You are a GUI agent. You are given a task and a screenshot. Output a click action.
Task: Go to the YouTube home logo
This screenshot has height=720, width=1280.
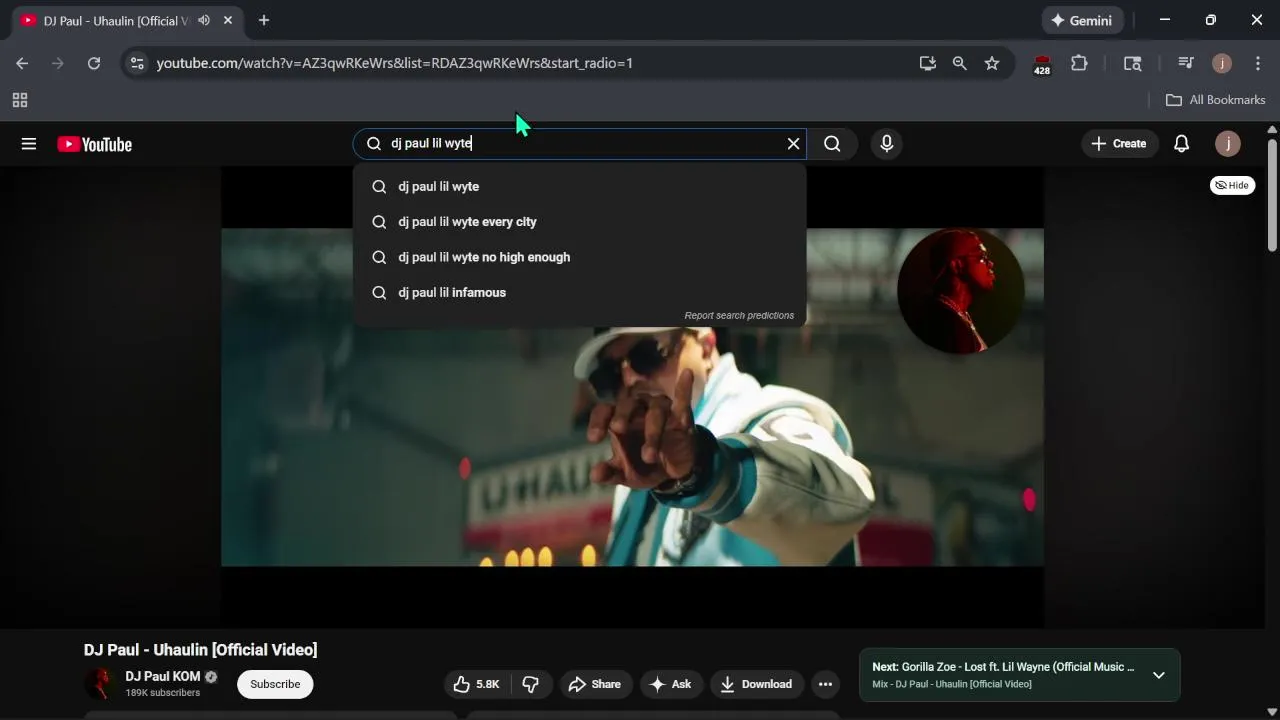tap(95, 144)
